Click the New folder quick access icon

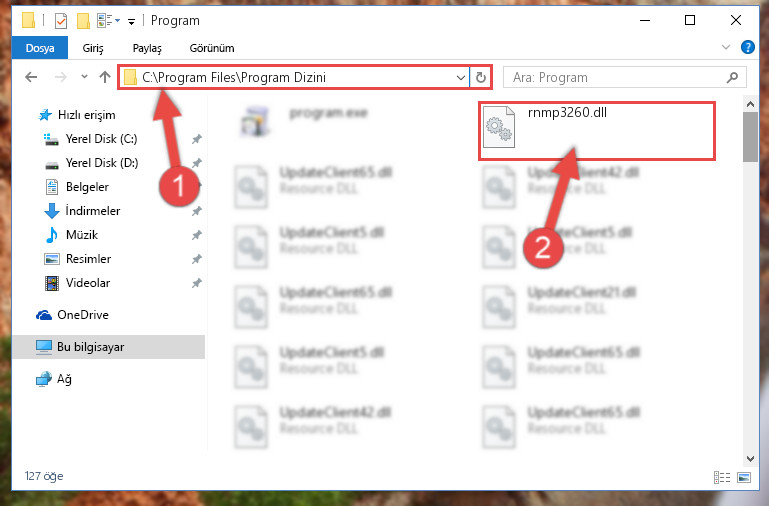(83, 21)
